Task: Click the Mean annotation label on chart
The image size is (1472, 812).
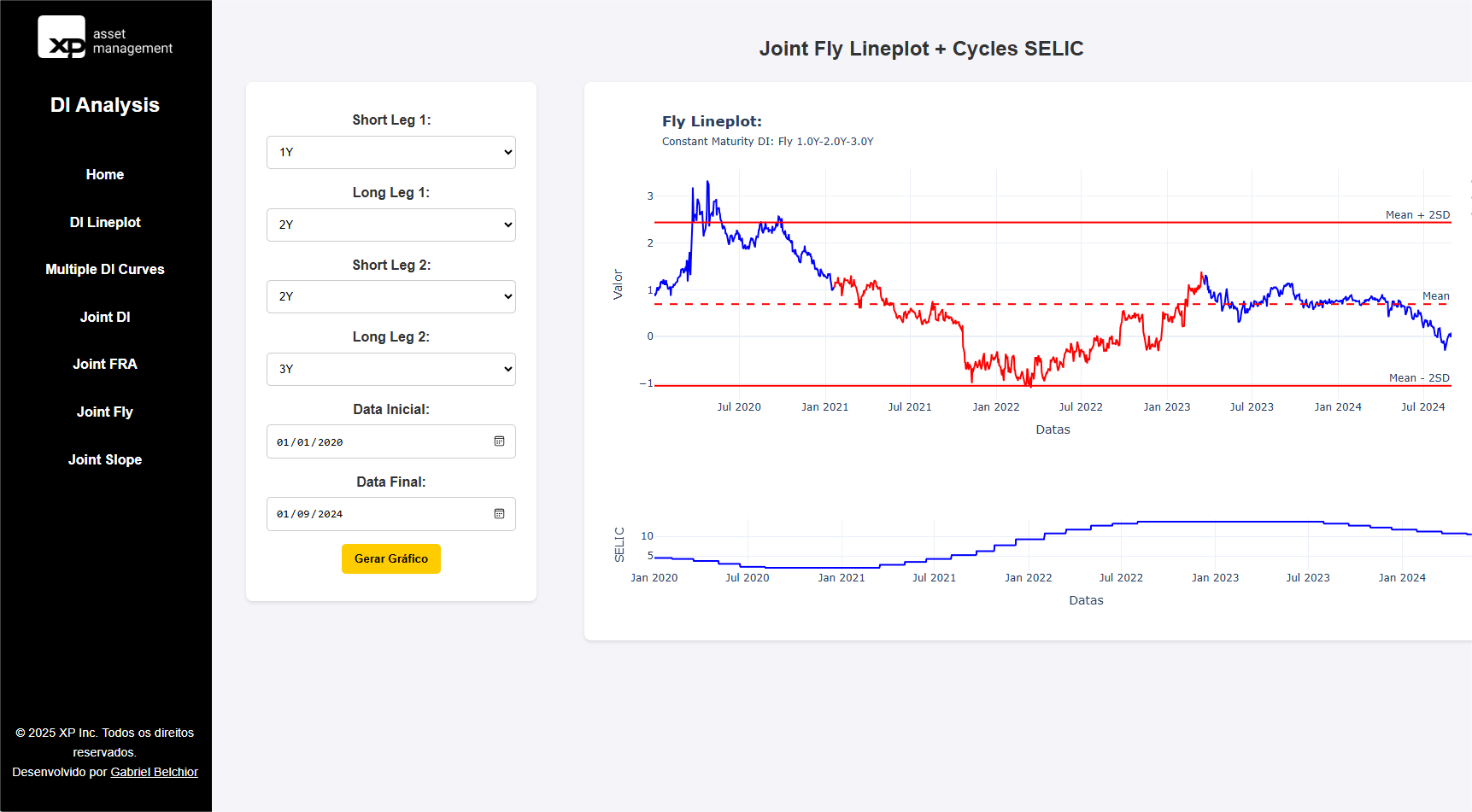Action: [x=1435, y=296]
